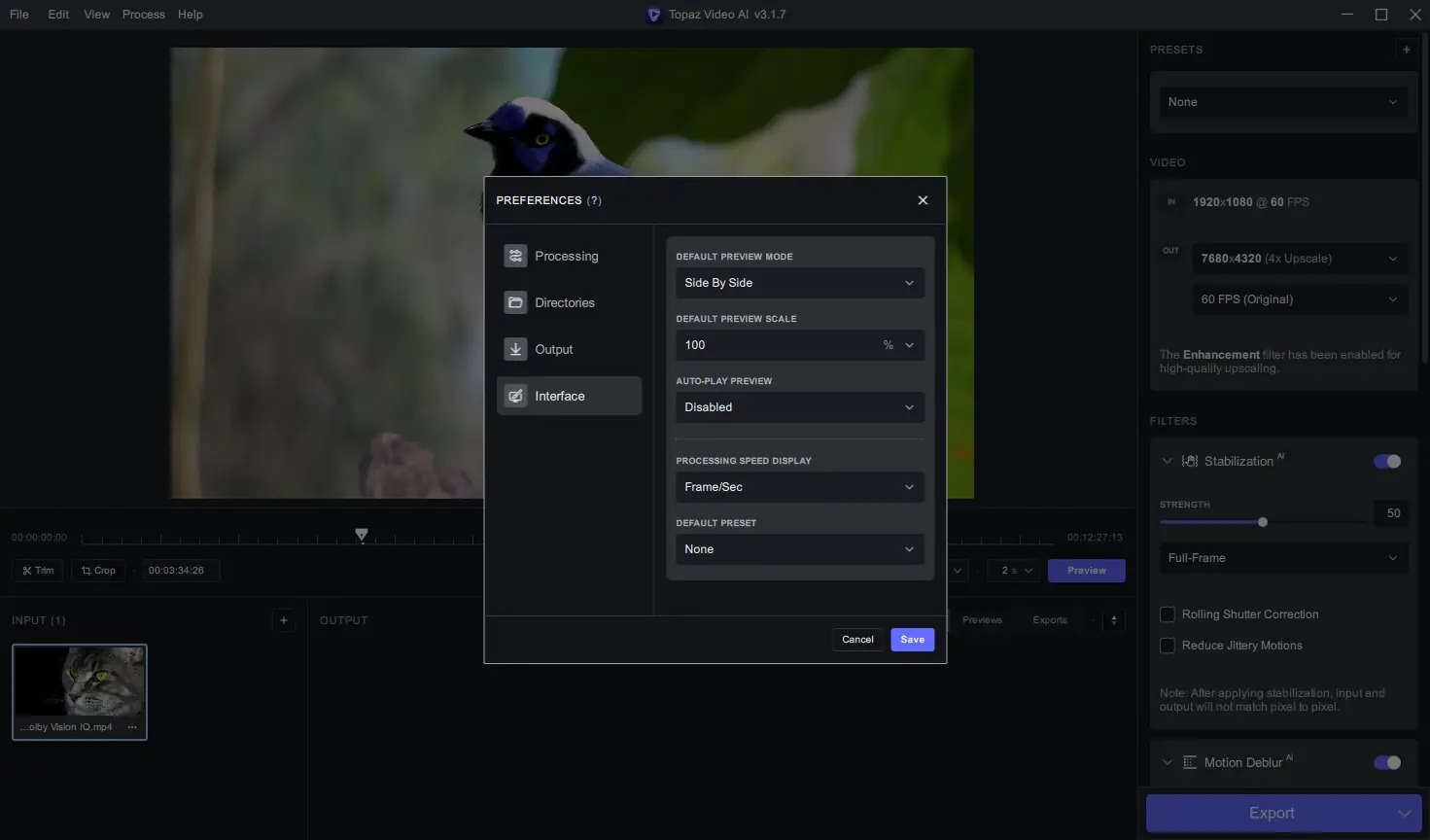
Task: Save the preferences
Action: 912,640
